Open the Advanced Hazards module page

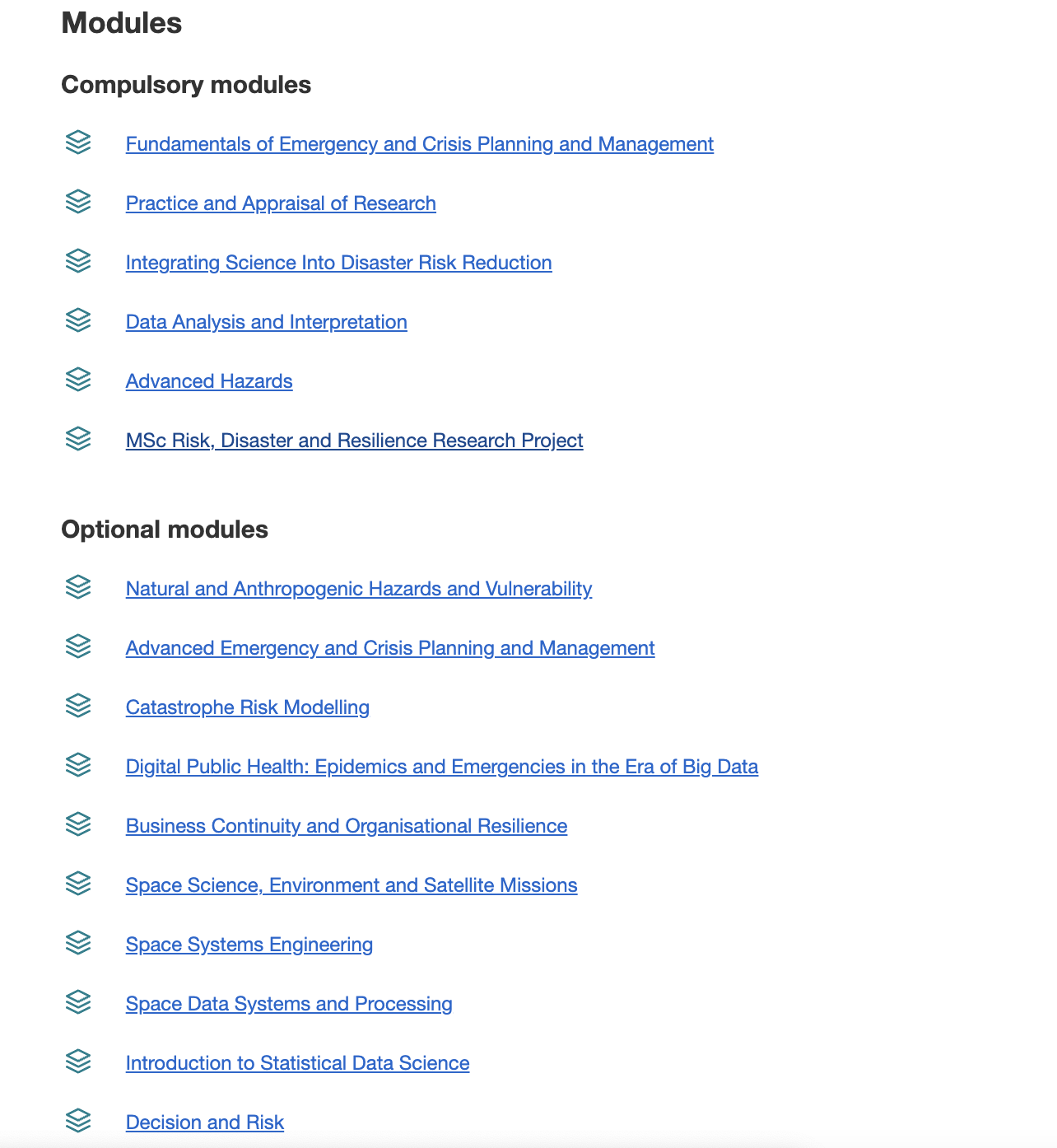[209, 381]
